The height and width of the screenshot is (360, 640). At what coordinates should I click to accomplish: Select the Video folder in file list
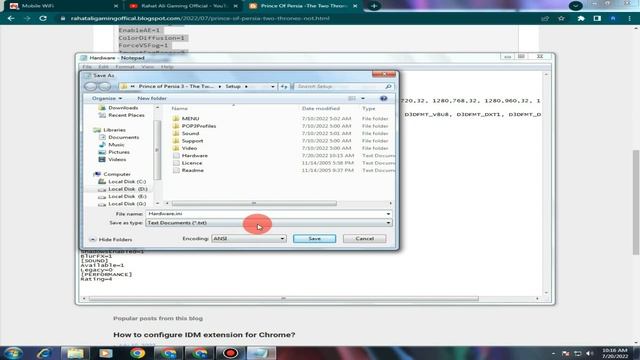click(189, 148)
